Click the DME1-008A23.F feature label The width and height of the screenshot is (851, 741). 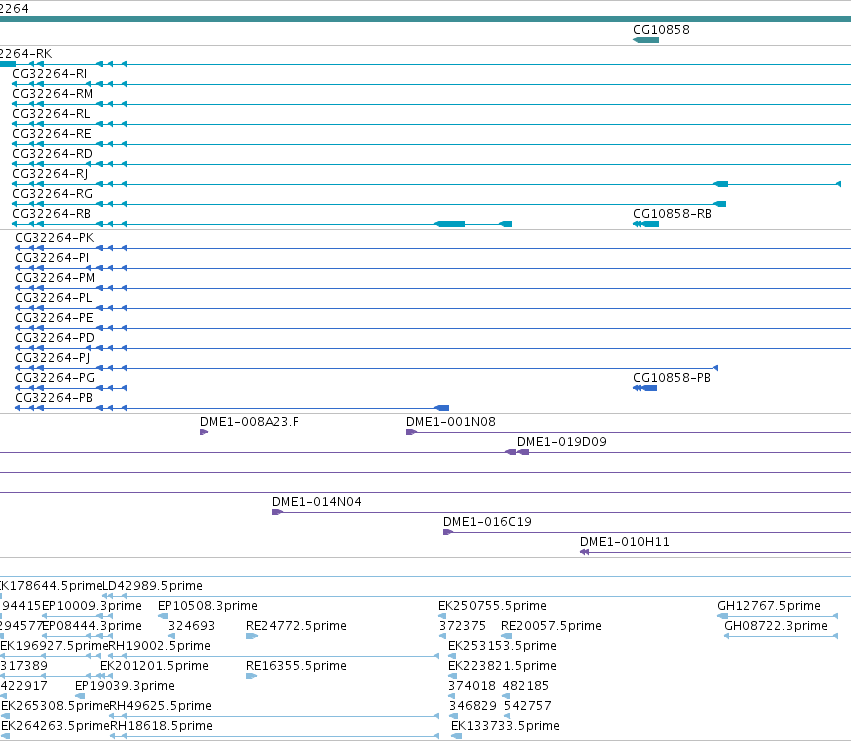click(x=249, y=422)
